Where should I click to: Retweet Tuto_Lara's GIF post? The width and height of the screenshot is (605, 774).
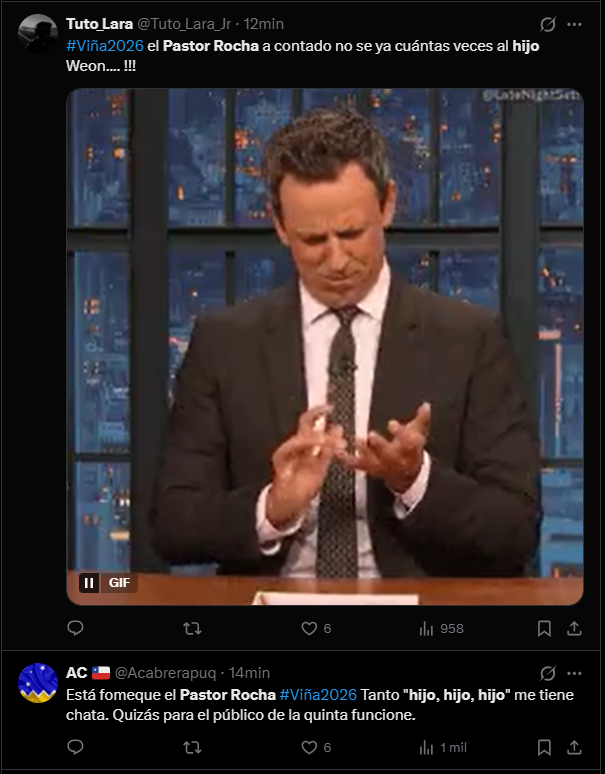click(x=192, y=628)
